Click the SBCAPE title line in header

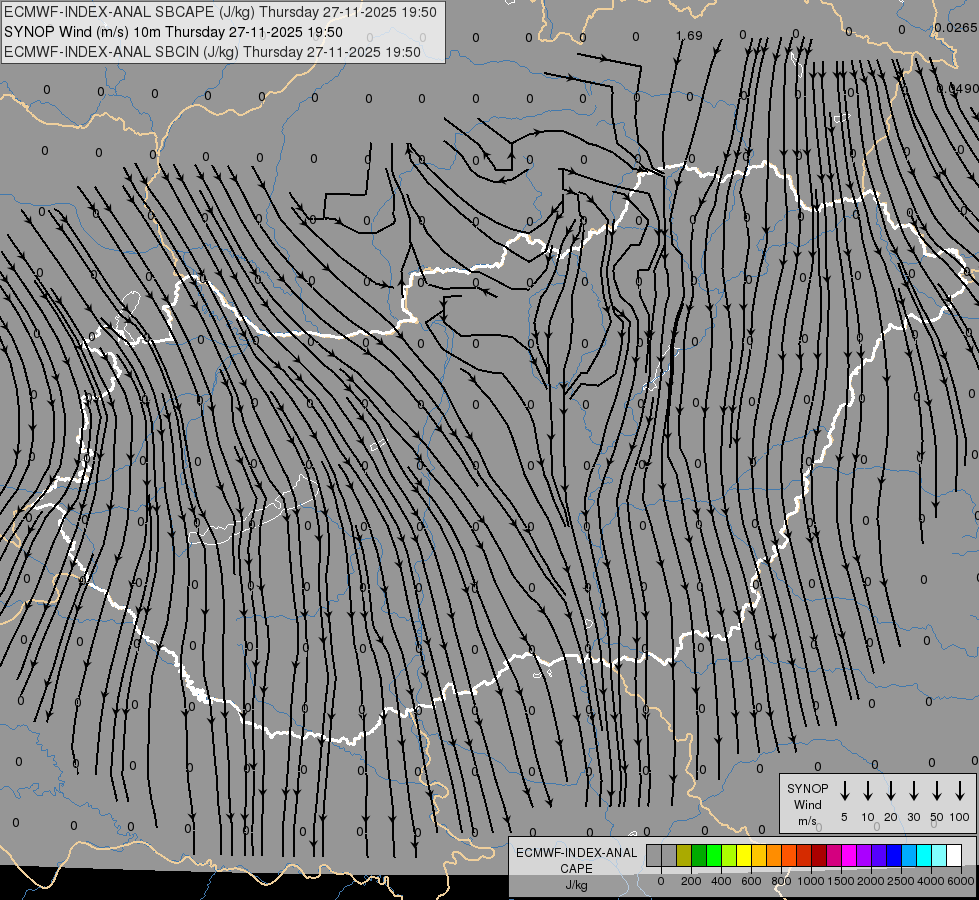click(220, 12)
